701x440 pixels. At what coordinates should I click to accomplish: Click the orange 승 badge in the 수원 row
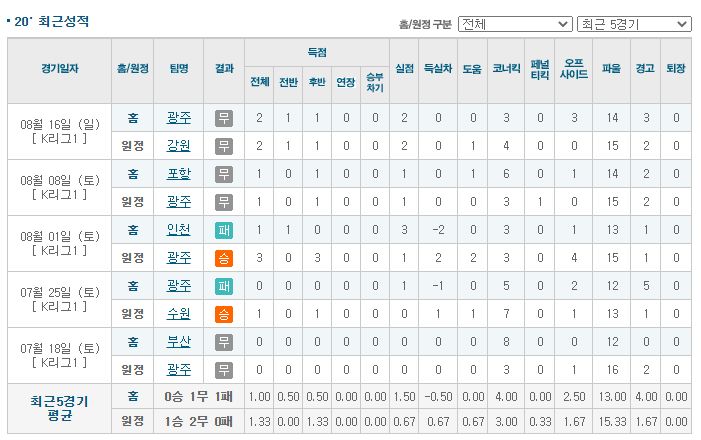pos(224,314)
